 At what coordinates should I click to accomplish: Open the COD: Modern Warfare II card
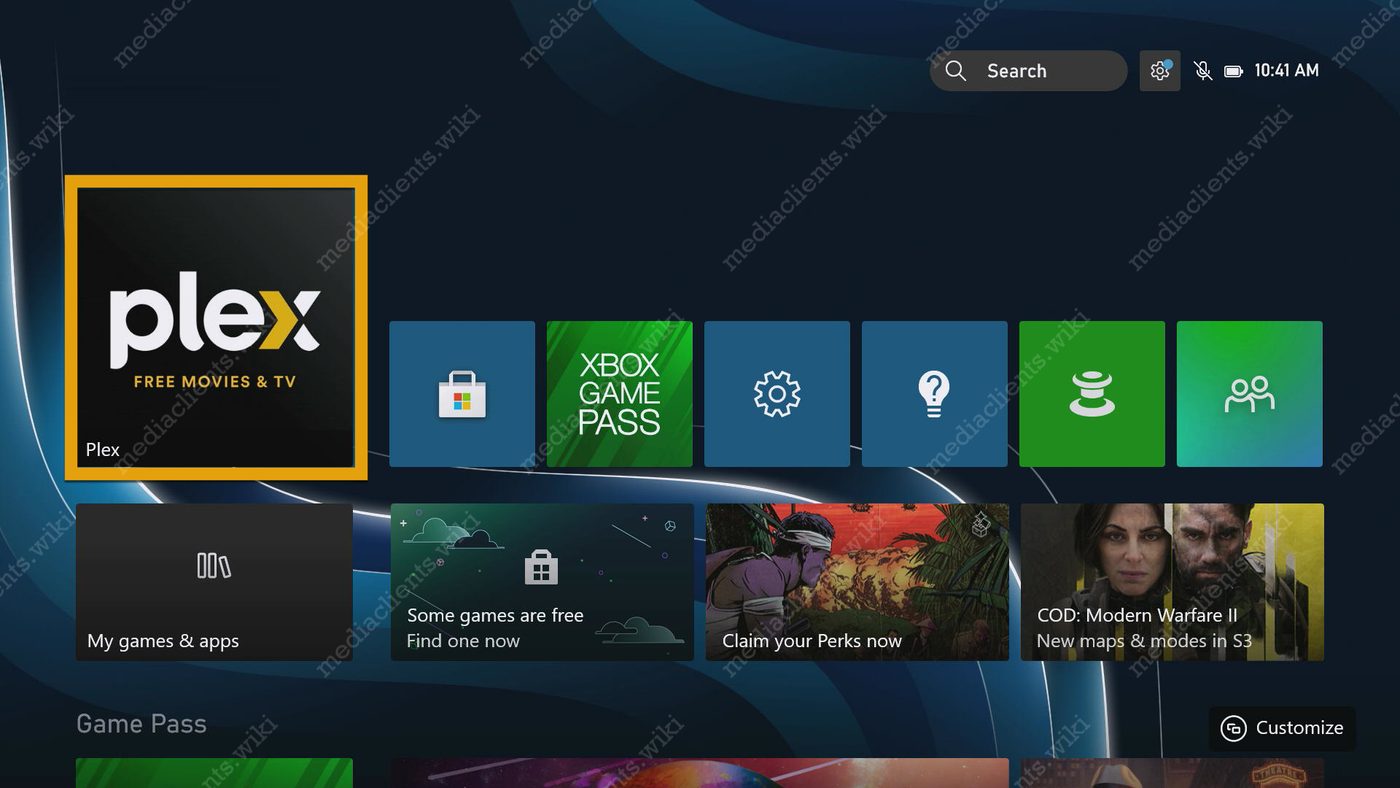(1172, 582)
